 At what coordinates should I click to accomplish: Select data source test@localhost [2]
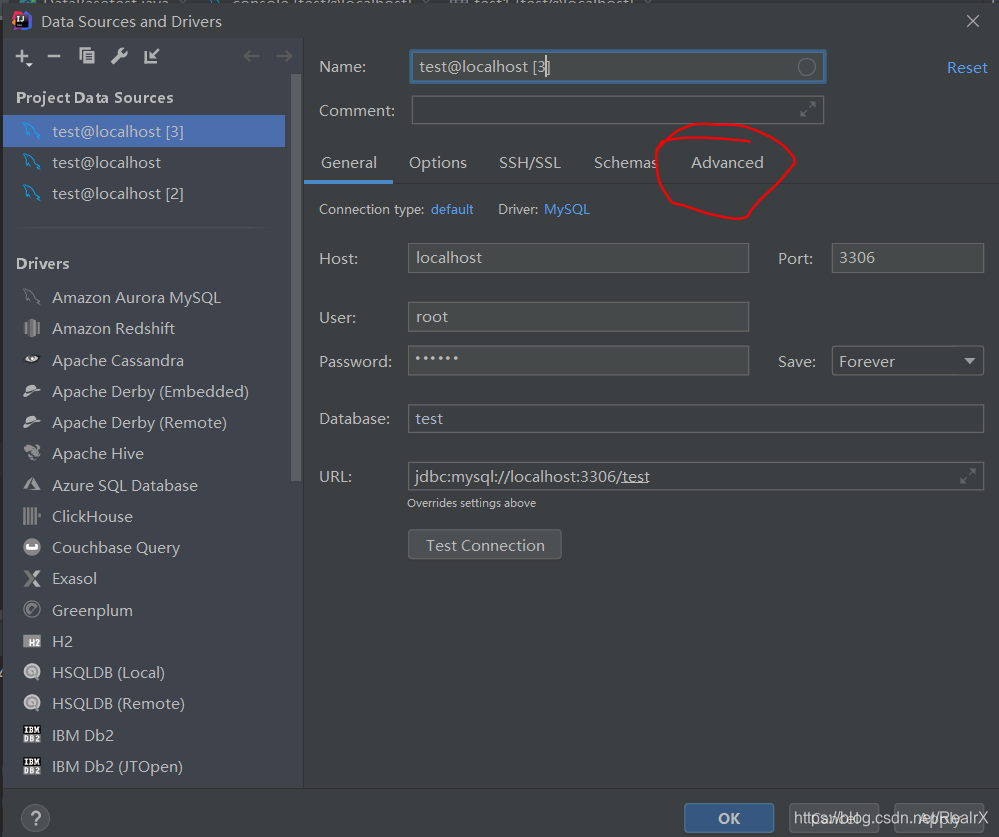pyautogui.click(x=144, y=194)
